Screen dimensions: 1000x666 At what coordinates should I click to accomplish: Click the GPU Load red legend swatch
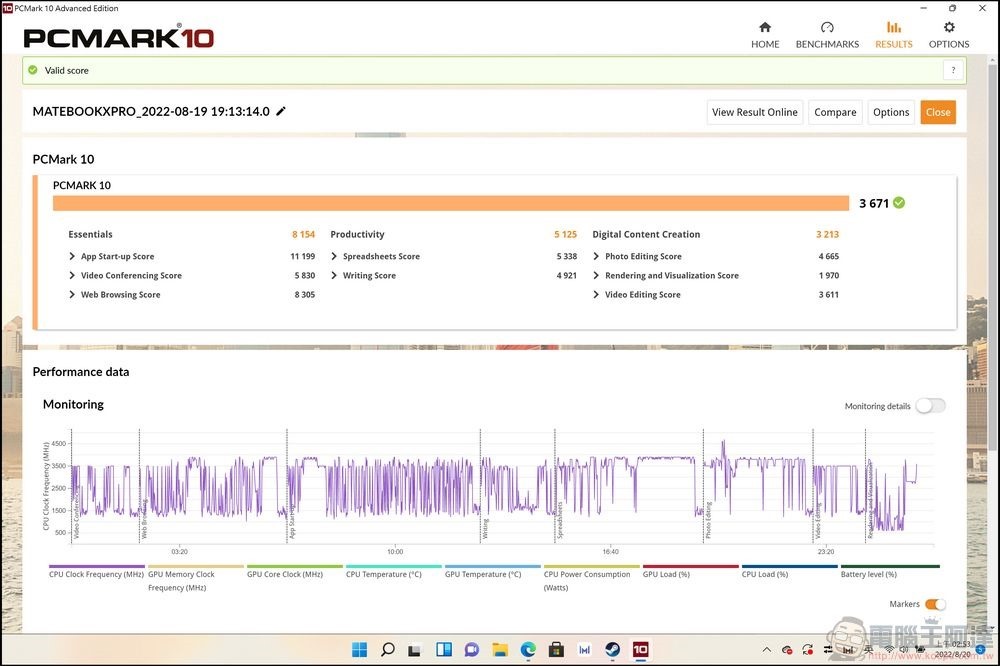coord(689,566)
